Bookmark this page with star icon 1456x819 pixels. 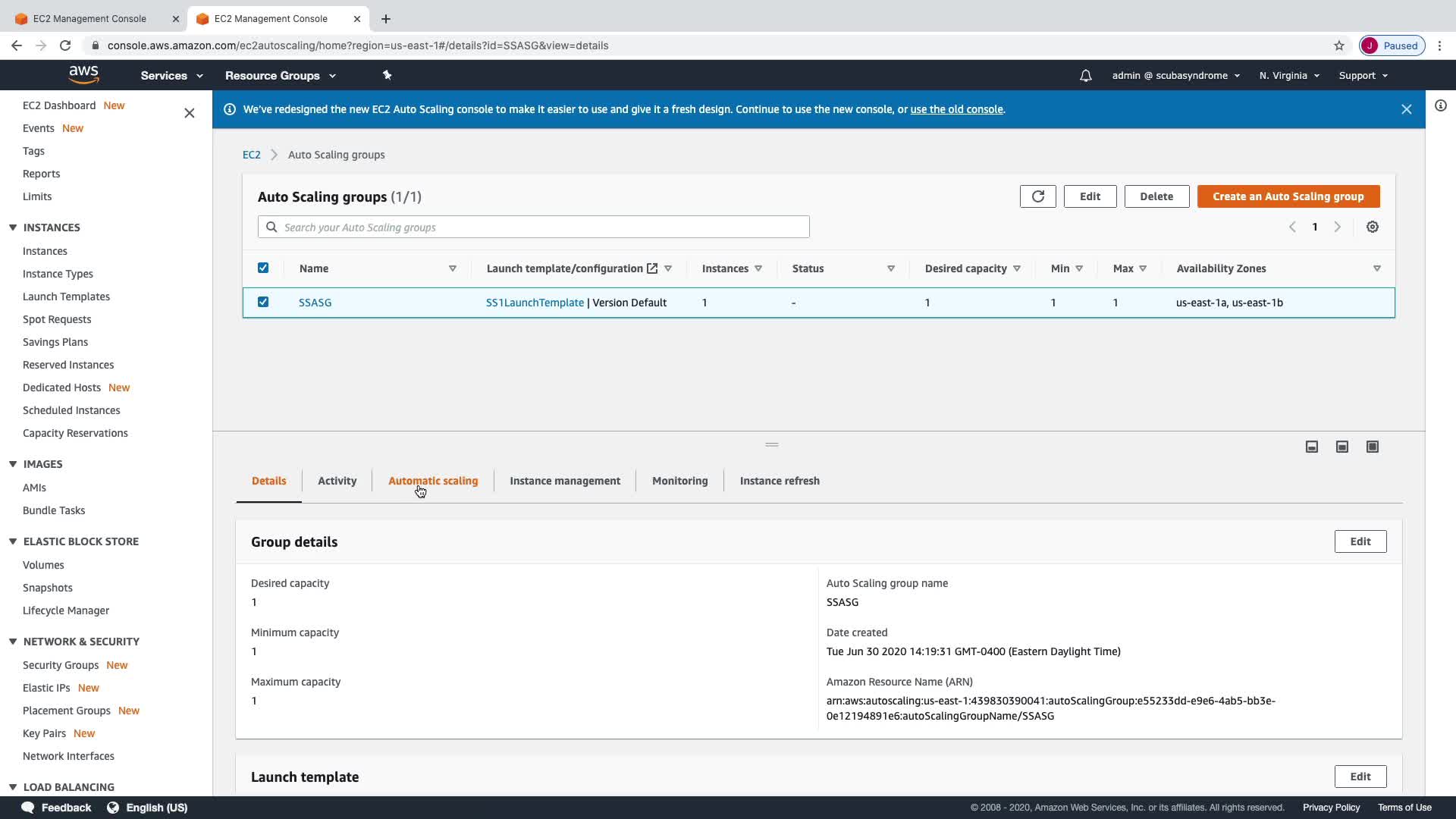pyautogui.click(x=1338, y=45)
